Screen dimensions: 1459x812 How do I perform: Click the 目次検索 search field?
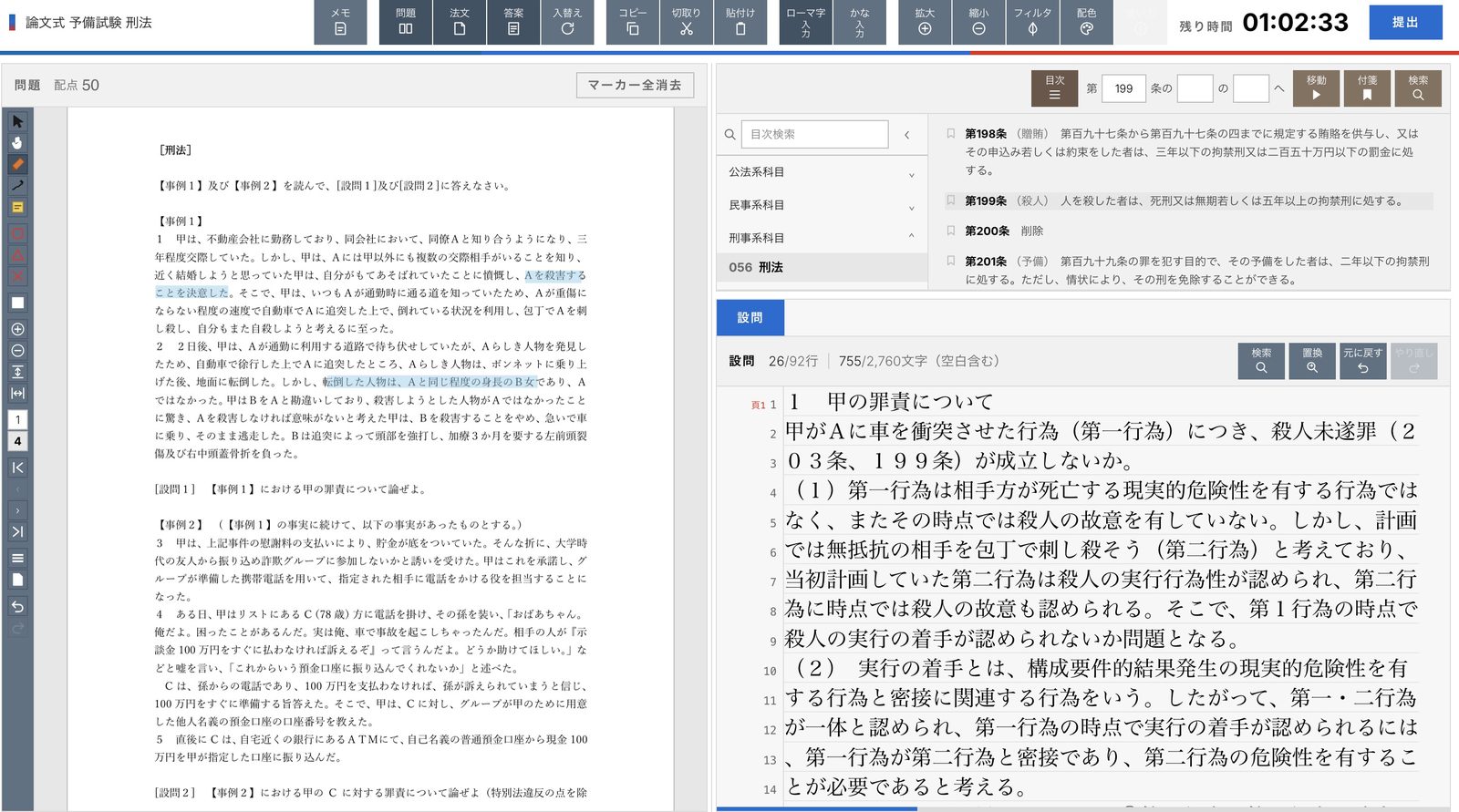(814, 134)
